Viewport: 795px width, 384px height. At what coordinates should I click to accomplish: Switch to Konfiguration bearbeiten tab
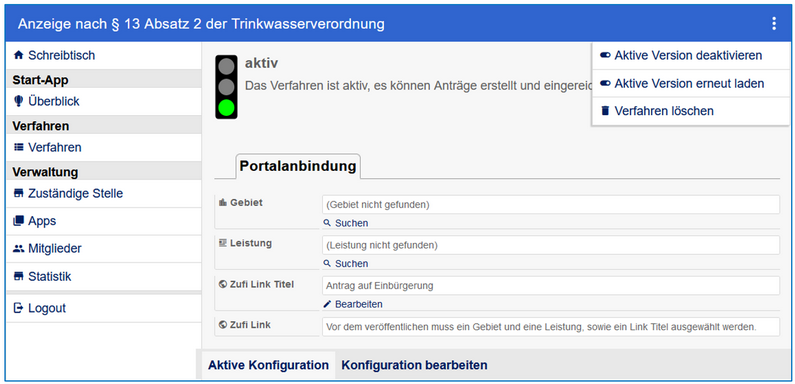(414, 365)
